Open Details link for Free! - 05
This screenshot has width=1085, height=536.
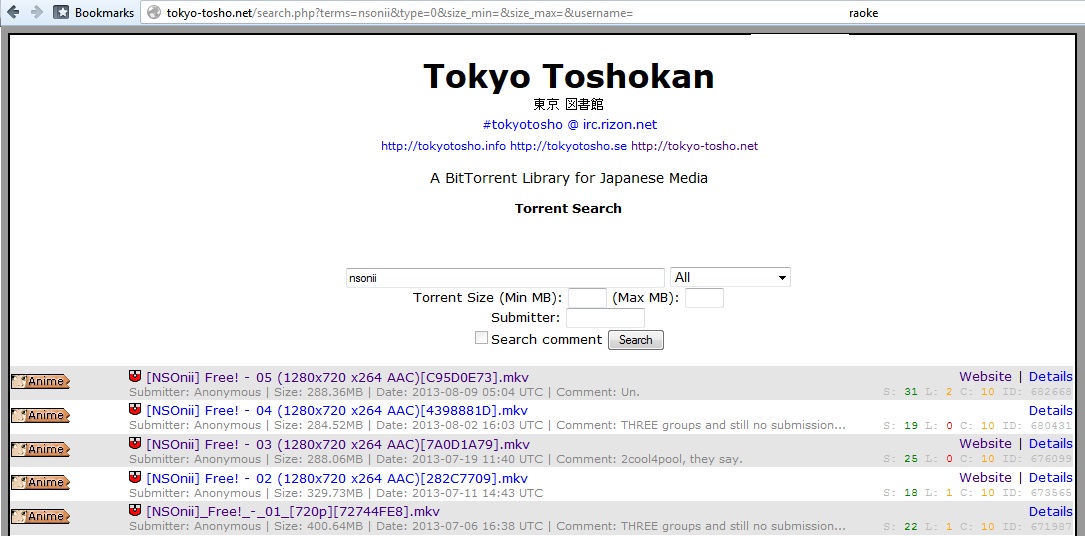[x=1050, y=376]
